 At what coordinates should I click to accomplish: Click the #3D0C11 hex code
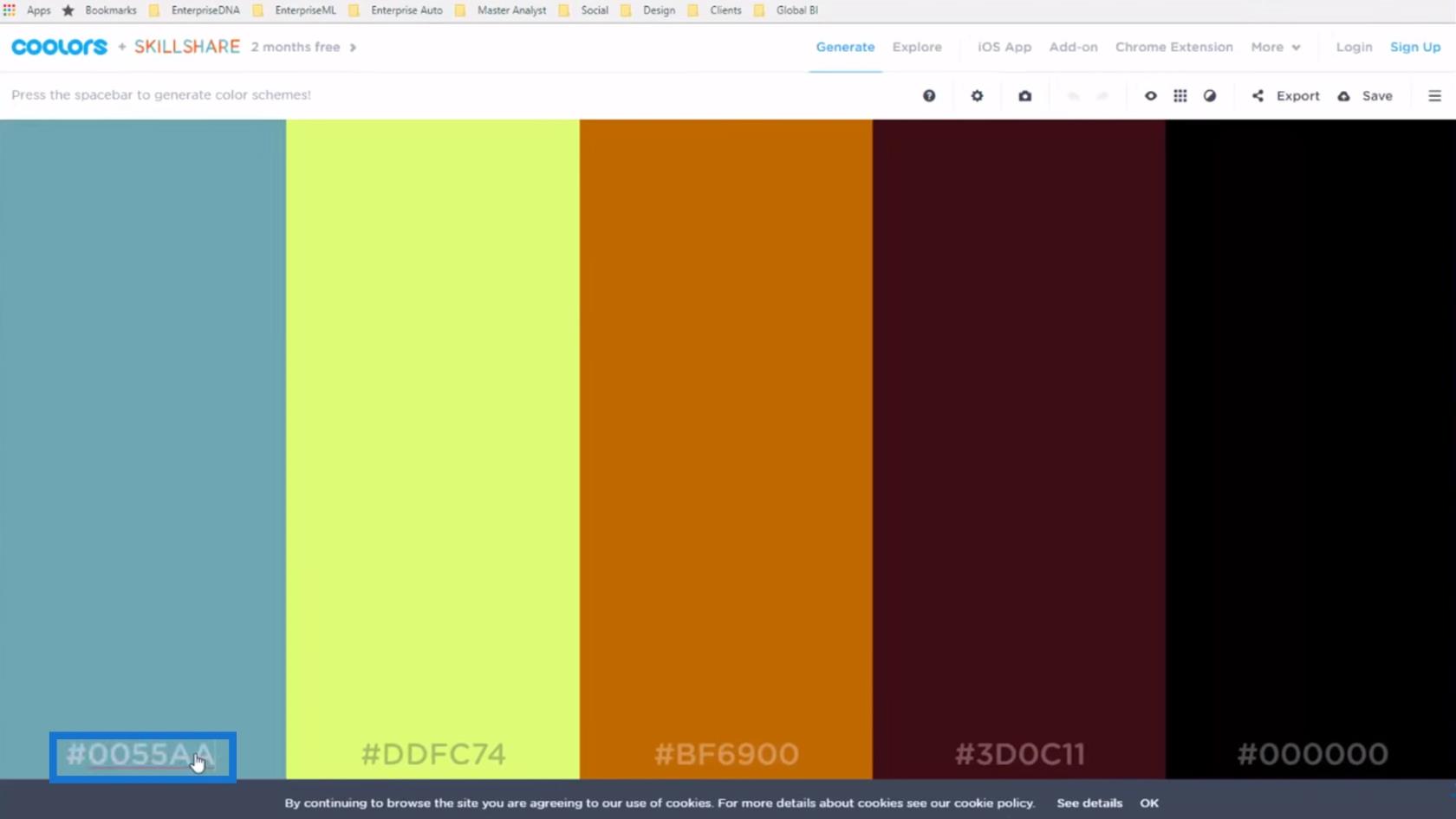[x=1019, y=754]
